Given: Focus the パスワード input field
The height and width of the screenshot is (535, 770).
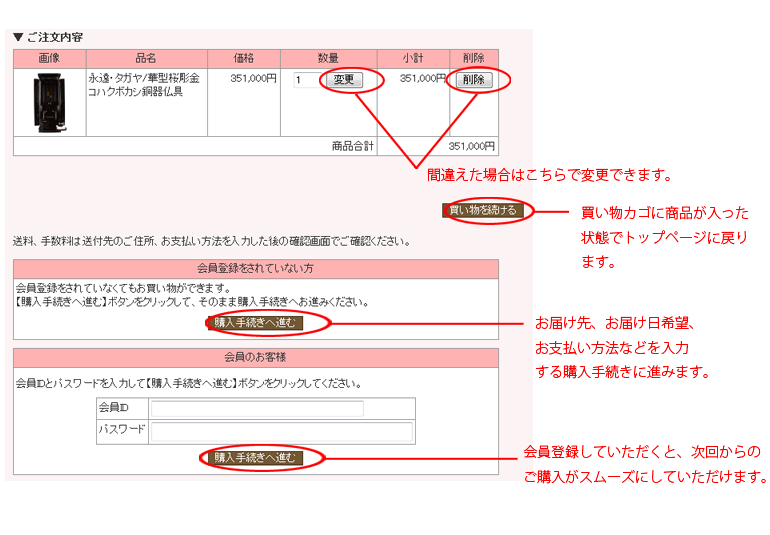Looking at the screenshot, I should [x=280, y=432].
